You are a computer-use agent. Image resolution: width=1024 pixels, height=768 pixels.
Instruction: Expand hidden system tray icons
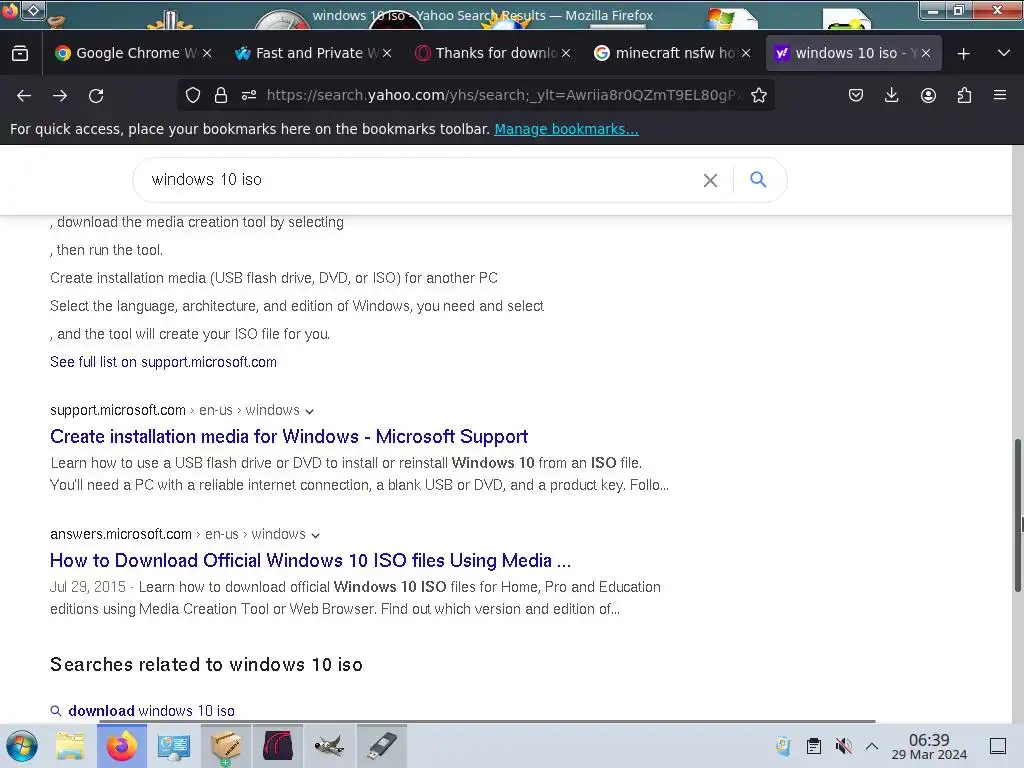872,746
